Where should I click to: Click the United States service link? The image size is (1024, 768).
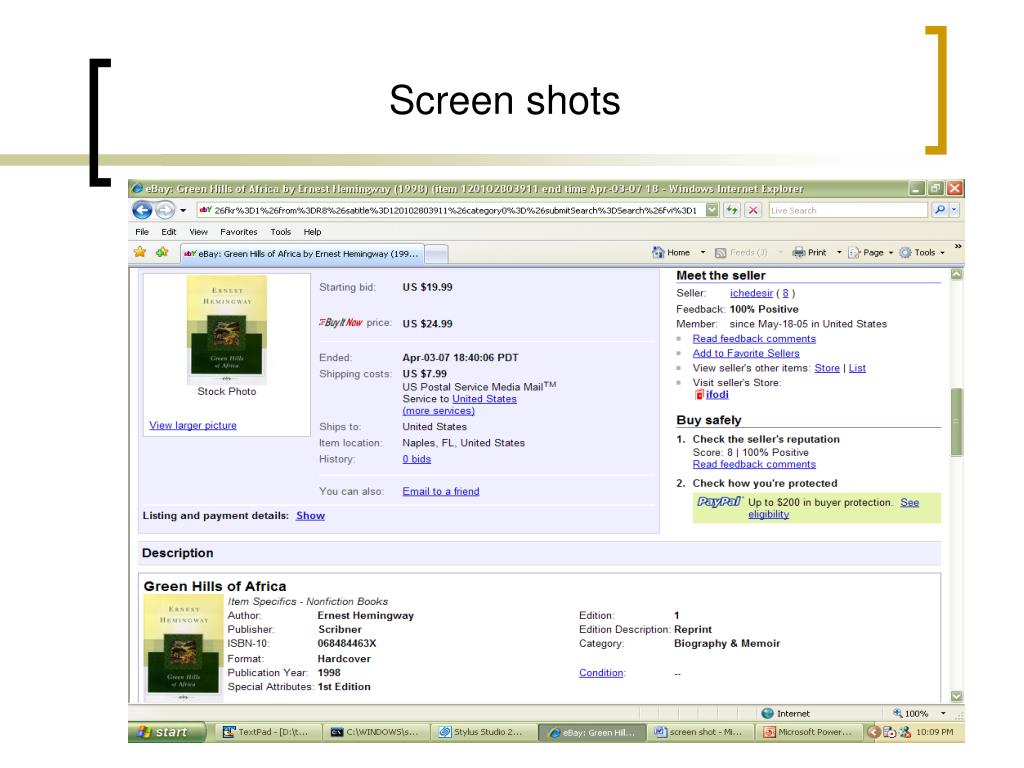point(484,398)
